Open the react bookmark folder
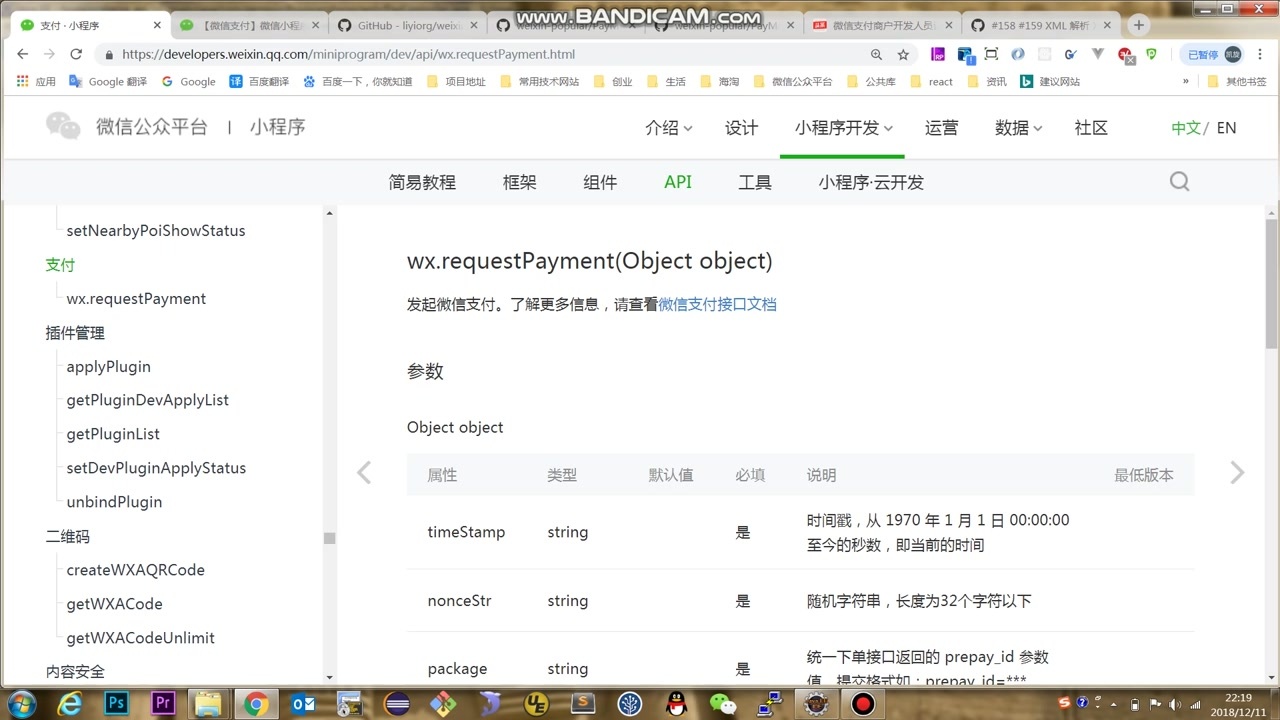Viewport: 1280px width, 720px height. coord(931,81)
